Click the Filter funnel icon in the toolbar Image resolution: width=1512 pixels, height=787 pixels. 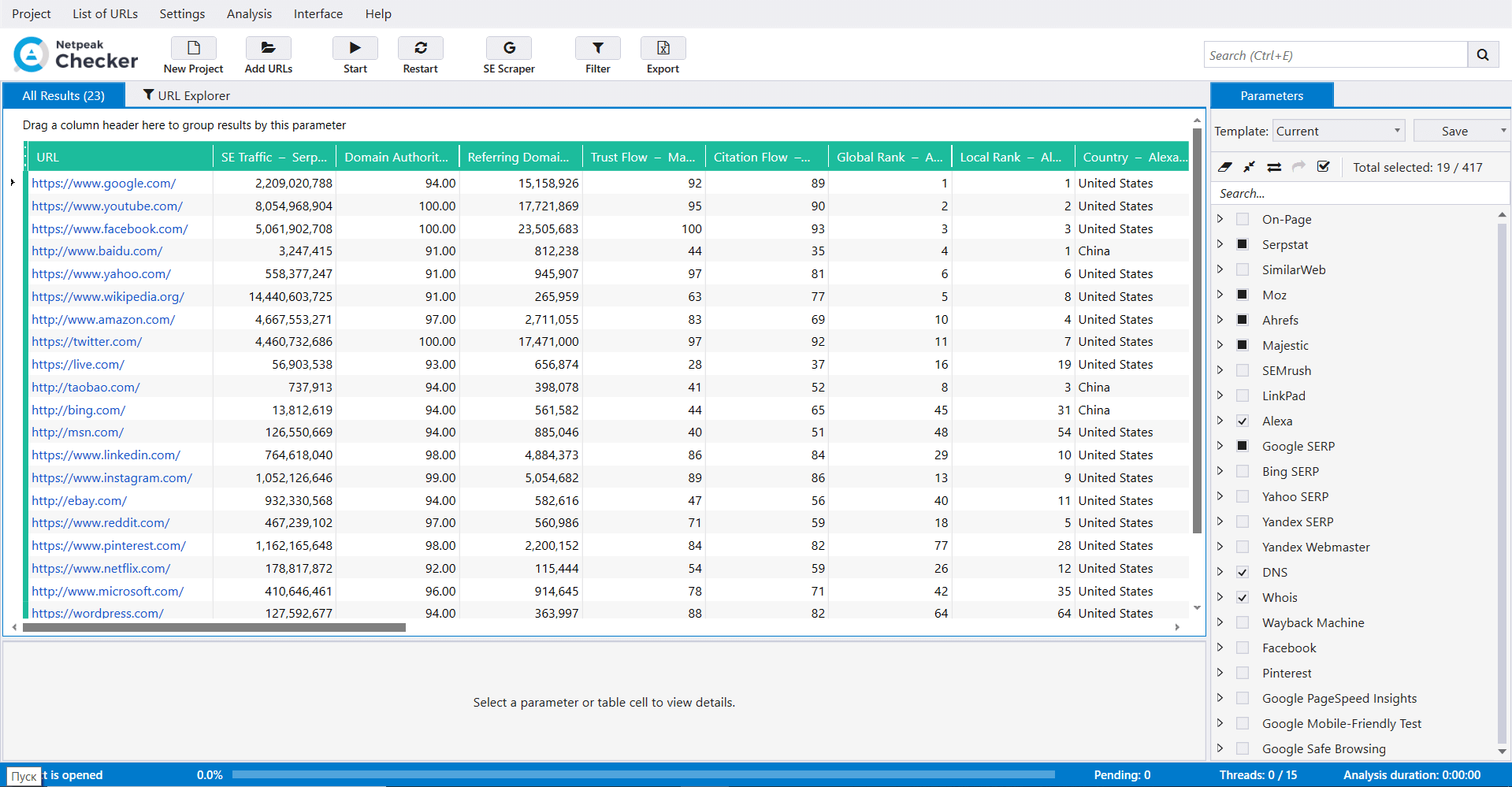(x=598, y=48)
